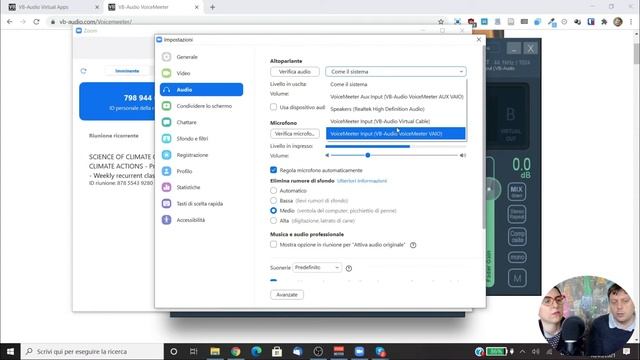640x360 pixels.
Task: Click the Windows taskbar search box
Action: pos(92,351)
